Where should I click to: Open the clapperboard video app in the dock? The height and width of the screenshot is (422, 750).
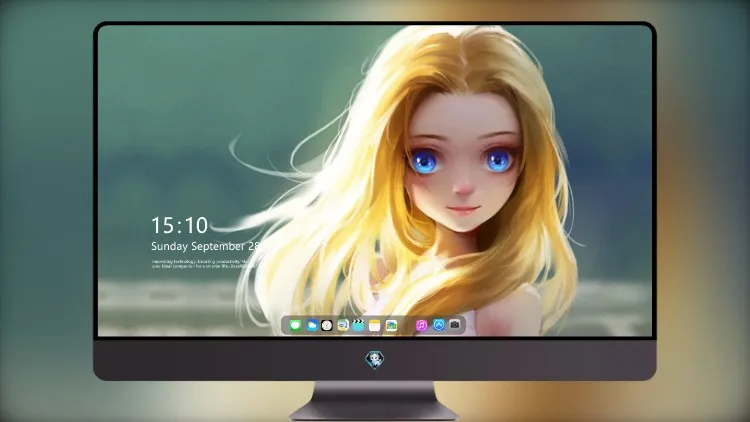point(358,325)
